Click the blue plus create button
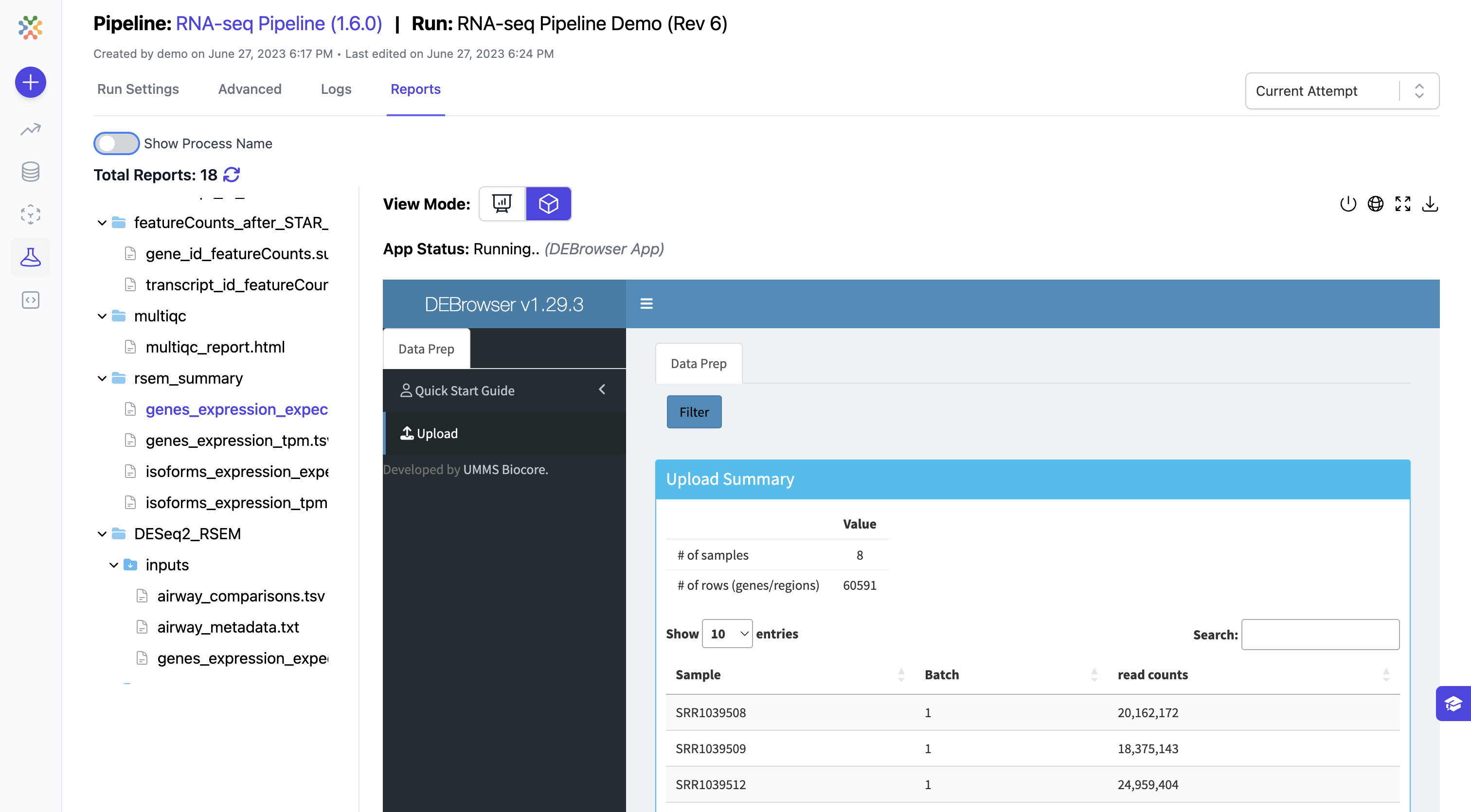 click(x=30, y=82)
